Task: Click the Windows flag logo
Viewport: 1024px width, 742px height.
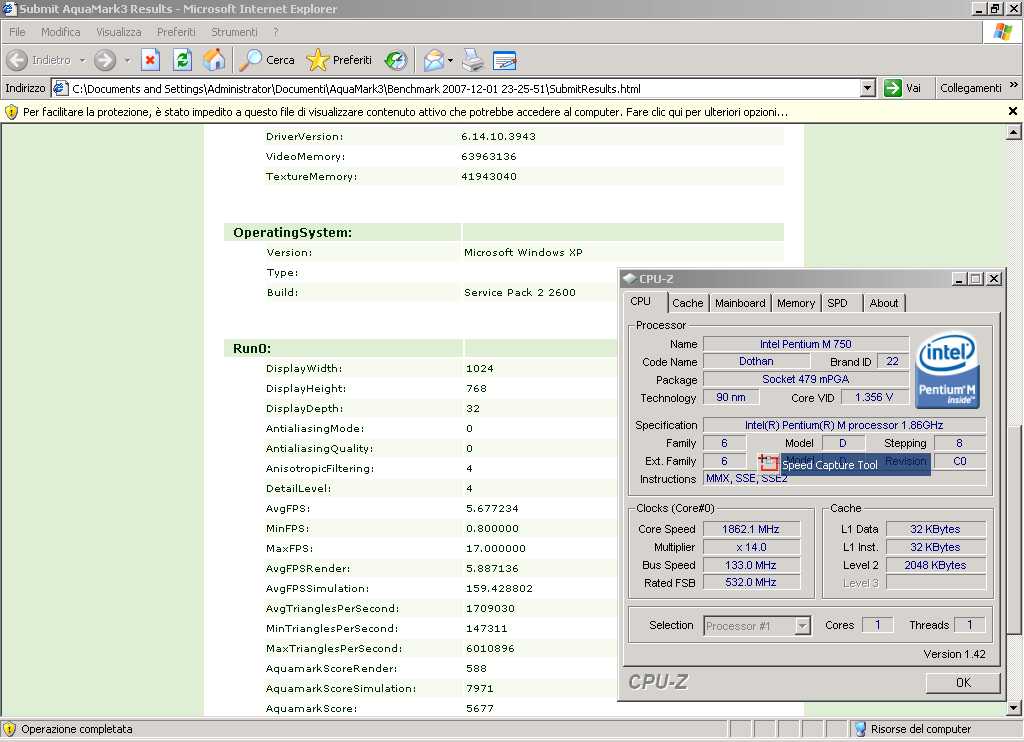Action: 1002,31
